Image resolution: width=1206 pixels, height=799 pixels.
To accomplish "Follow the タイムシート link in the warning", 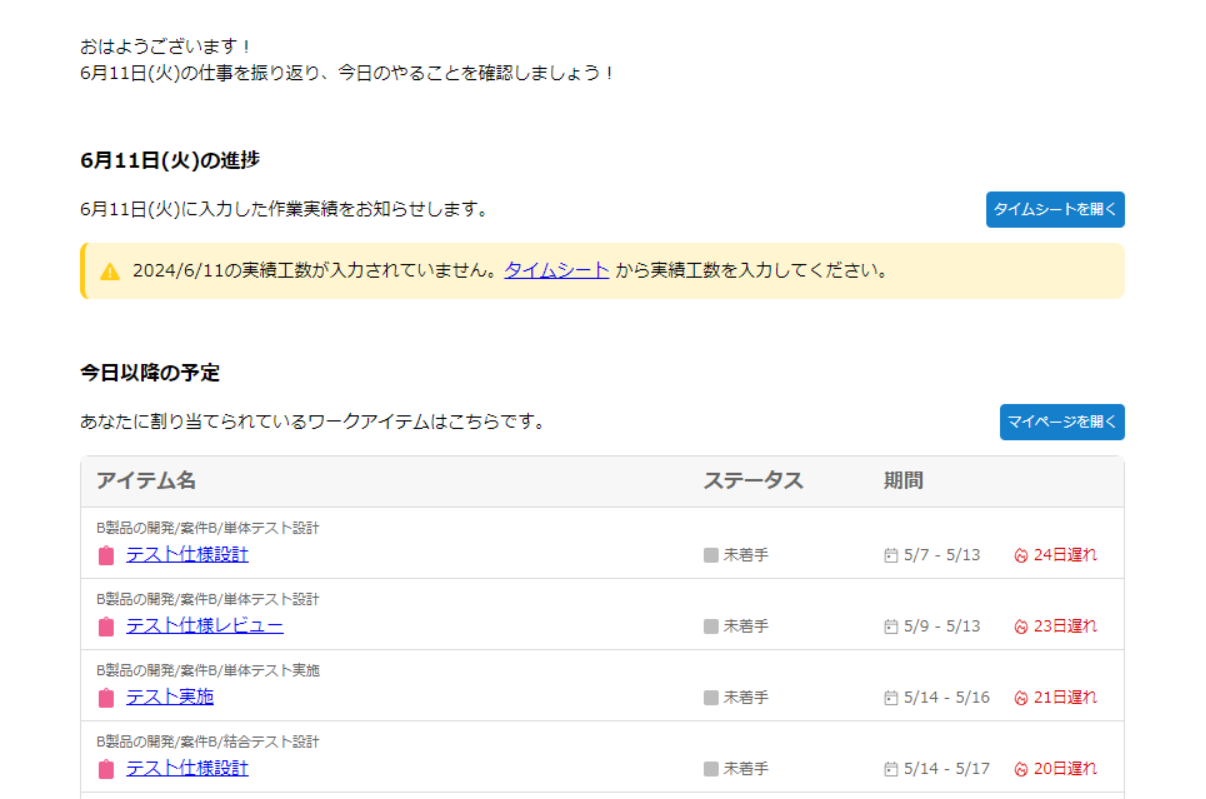I will click(556, 270).
